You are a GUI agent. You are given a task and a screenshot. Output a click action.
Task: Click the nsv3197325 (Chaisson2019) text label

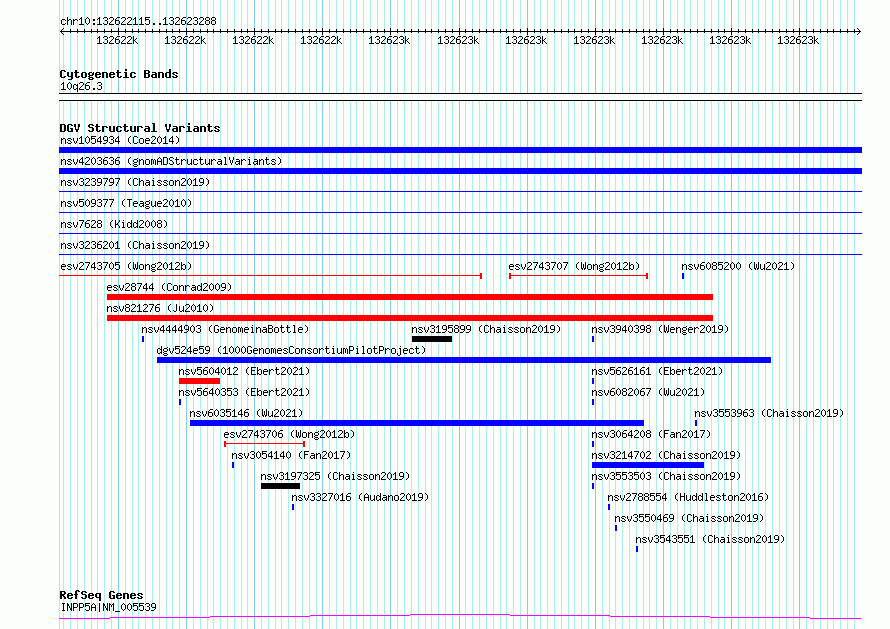(335, 476)
